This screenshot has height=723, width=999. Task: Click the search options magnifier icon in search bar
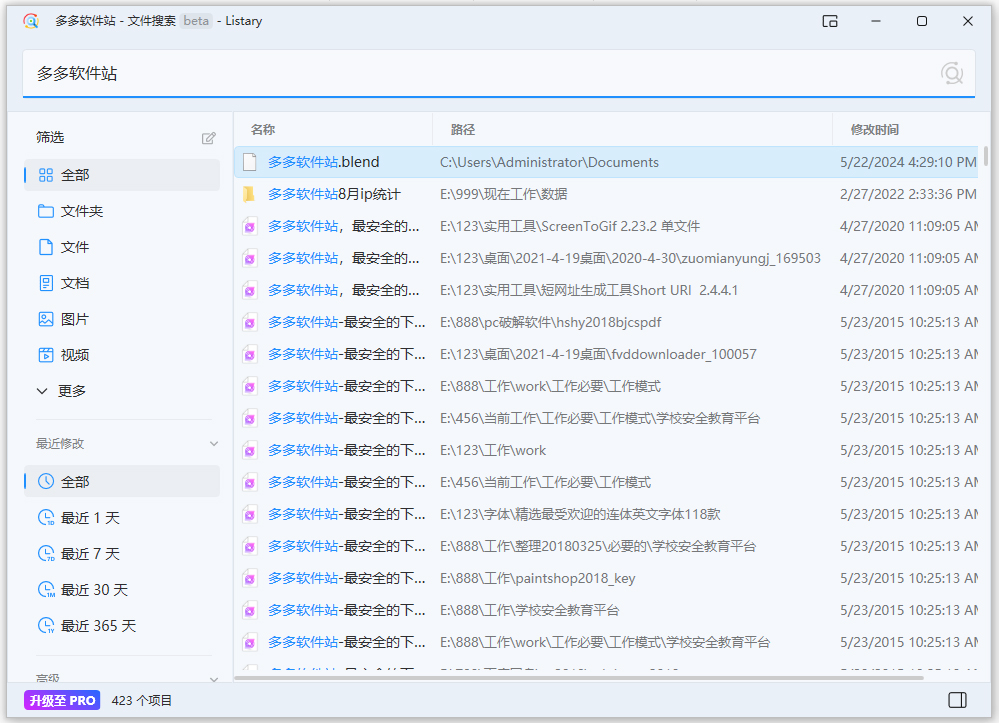[949, 73]
